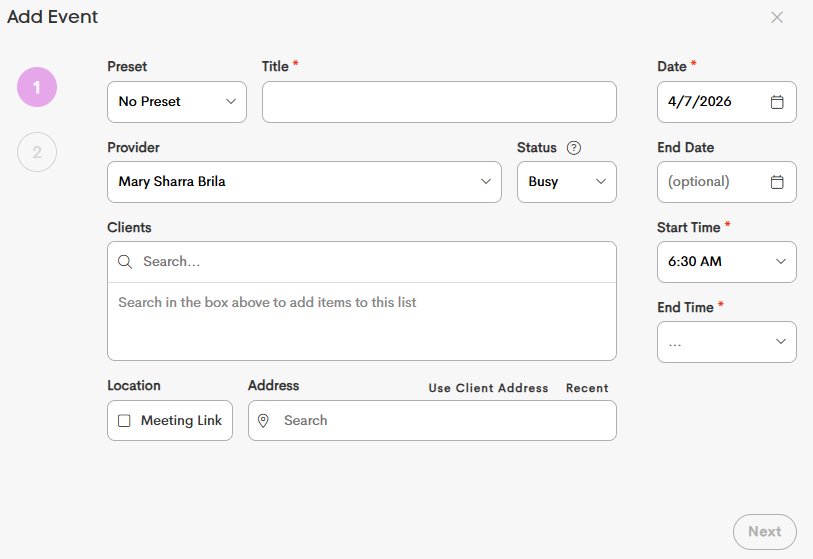Image resolution: width=813 pixels, height=559 pixels.
Task: Open the End Date calendar icon
Action: pyautogui.click(x=777, y=182)
